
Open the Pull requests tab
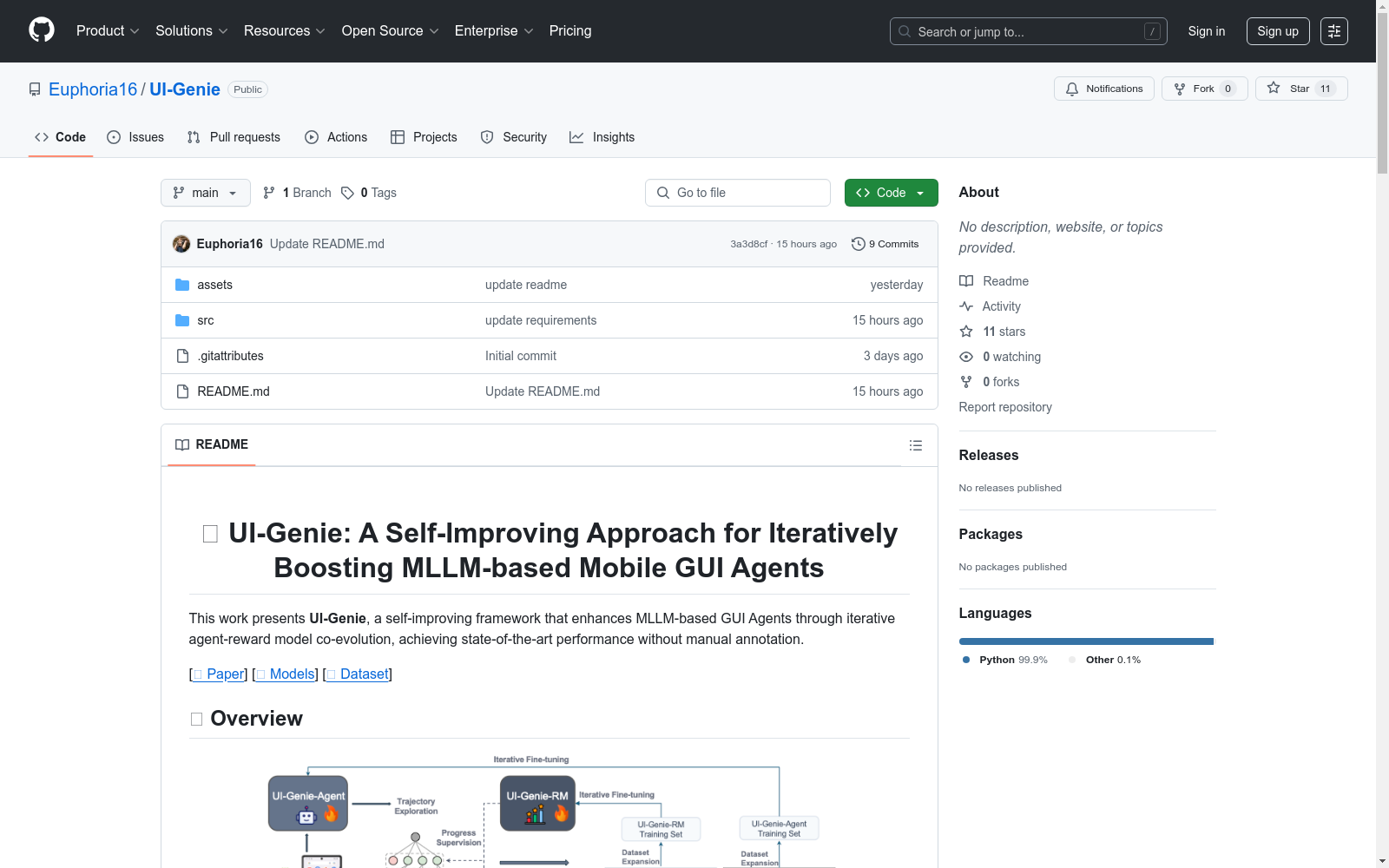(x=234, y=137)
